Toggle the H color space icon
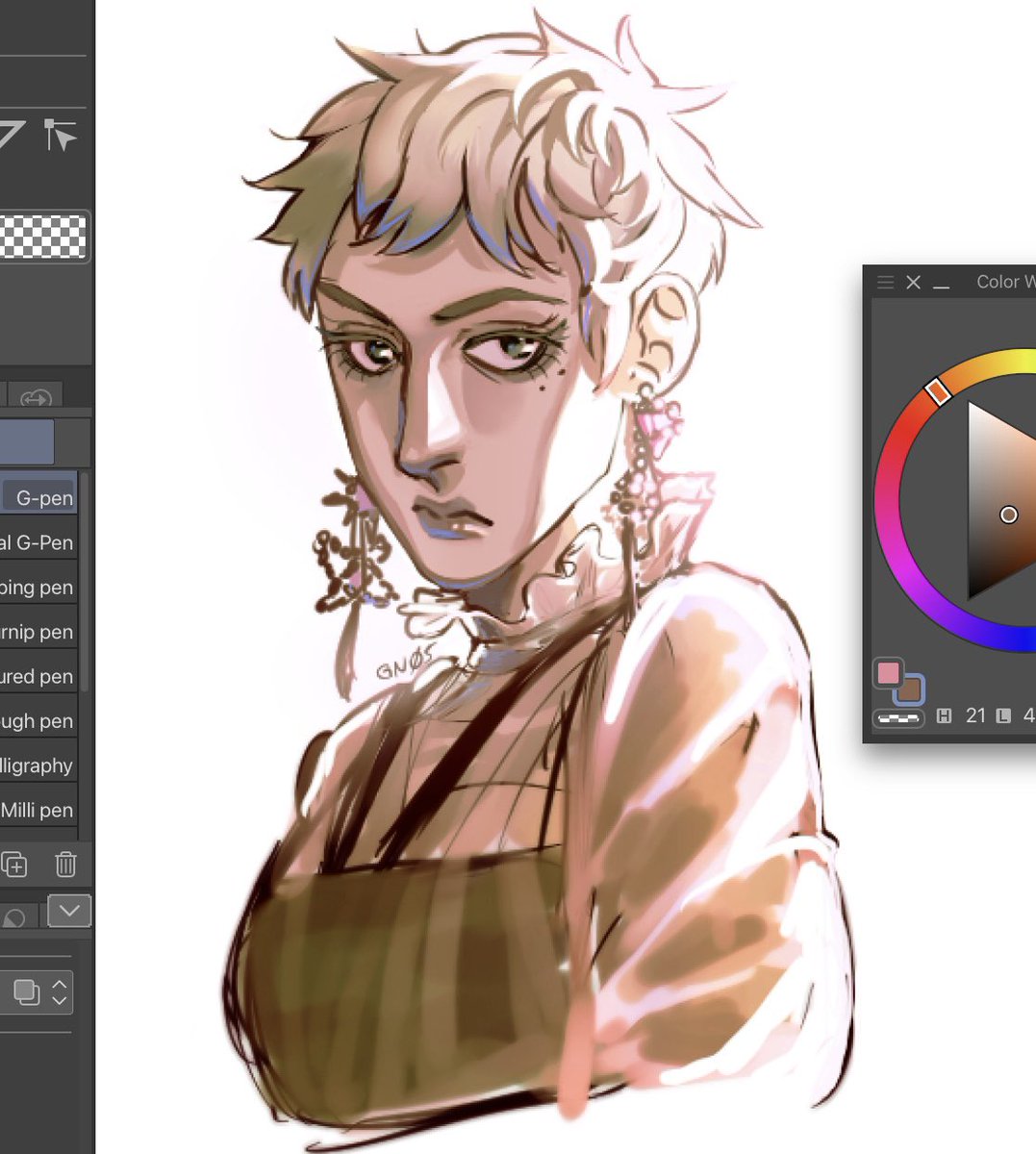The height and width of the screenshot is (1154, 1036). pos(945,715)
